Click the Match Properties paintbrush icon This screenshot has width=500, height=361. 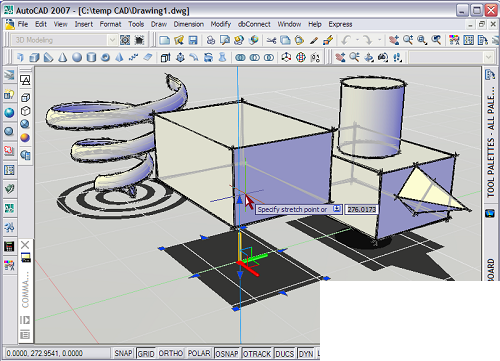[x=314, y=40]
